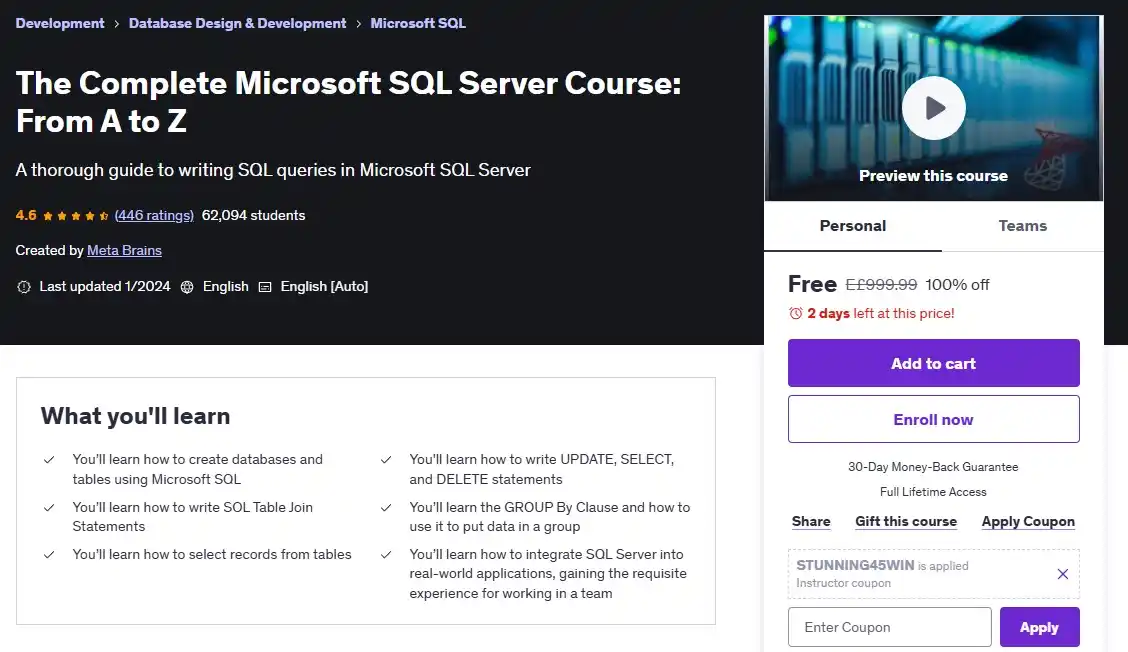Click the Free price label
1128x652 pixels.
812,284
